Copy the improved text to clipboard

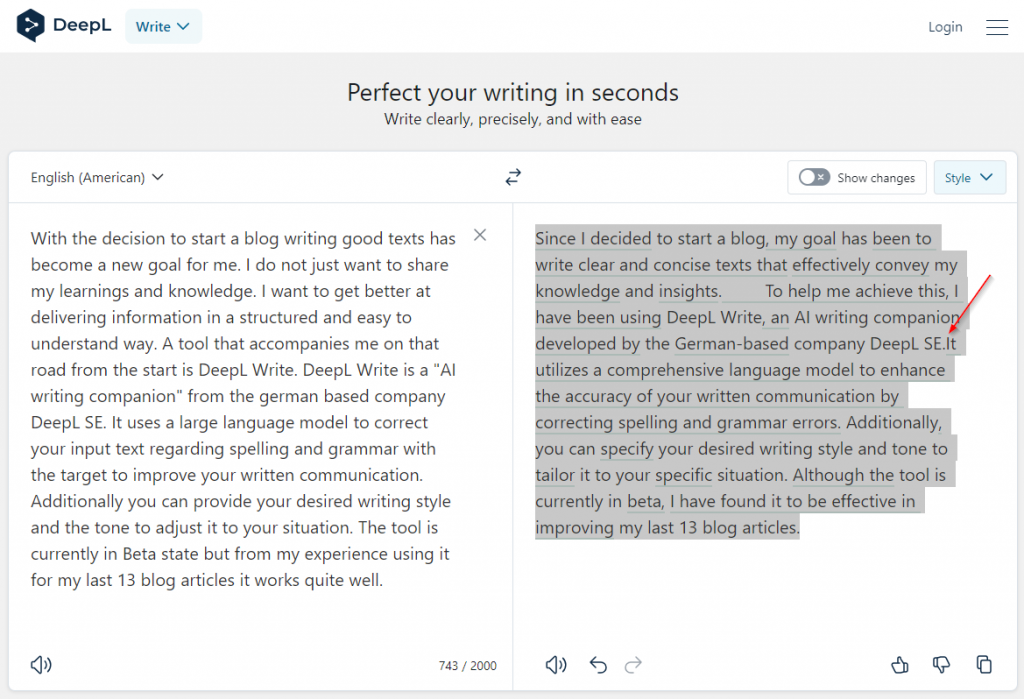[x=984, y=665]
